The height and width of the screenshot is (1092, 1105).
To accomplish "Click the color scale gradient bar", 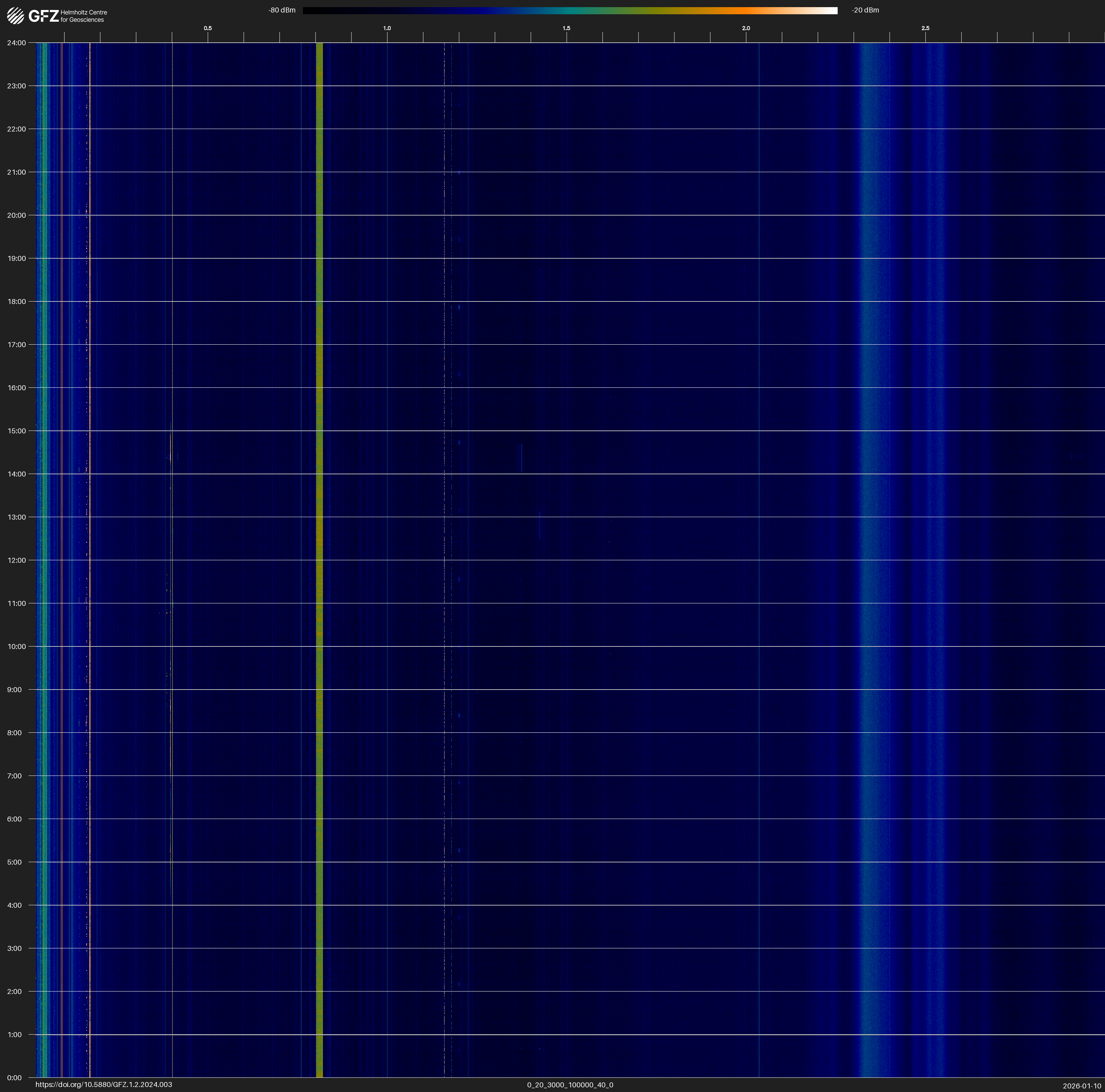I will (x=570, y=10).
